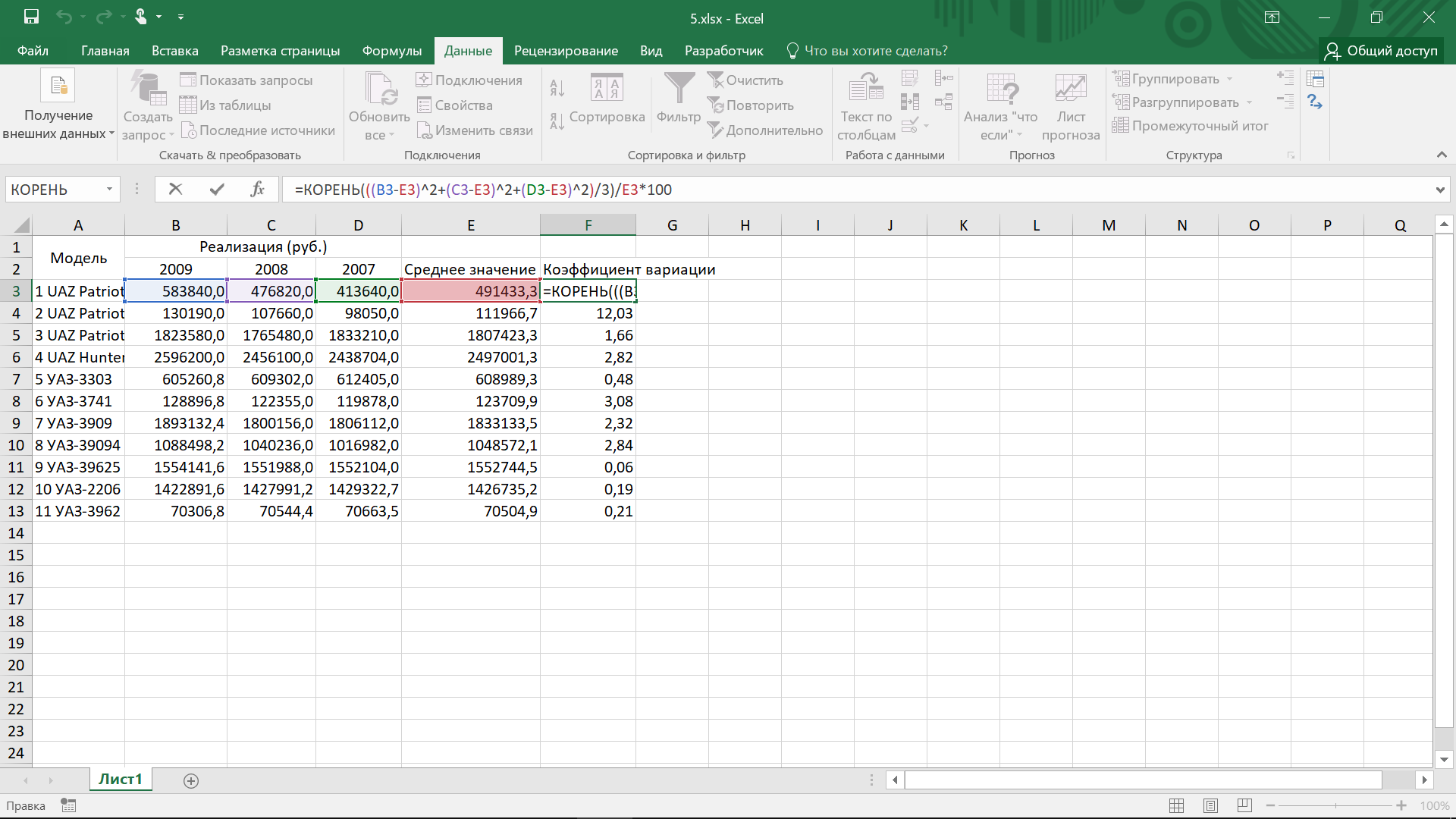Click the What-If Analysis icon

click(x=1001, y=89)
